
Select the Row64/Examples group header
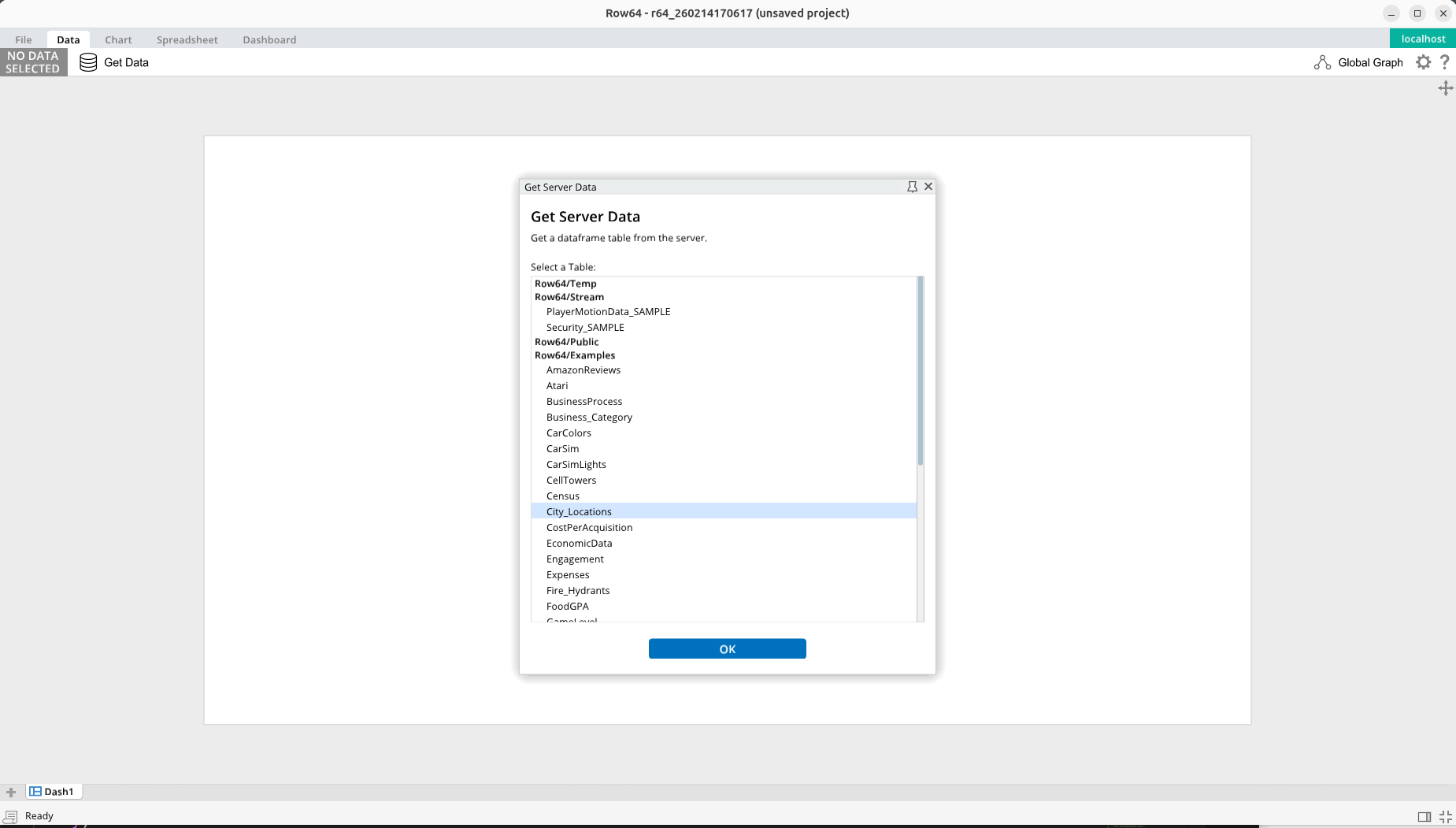click(x=575, y=355)
